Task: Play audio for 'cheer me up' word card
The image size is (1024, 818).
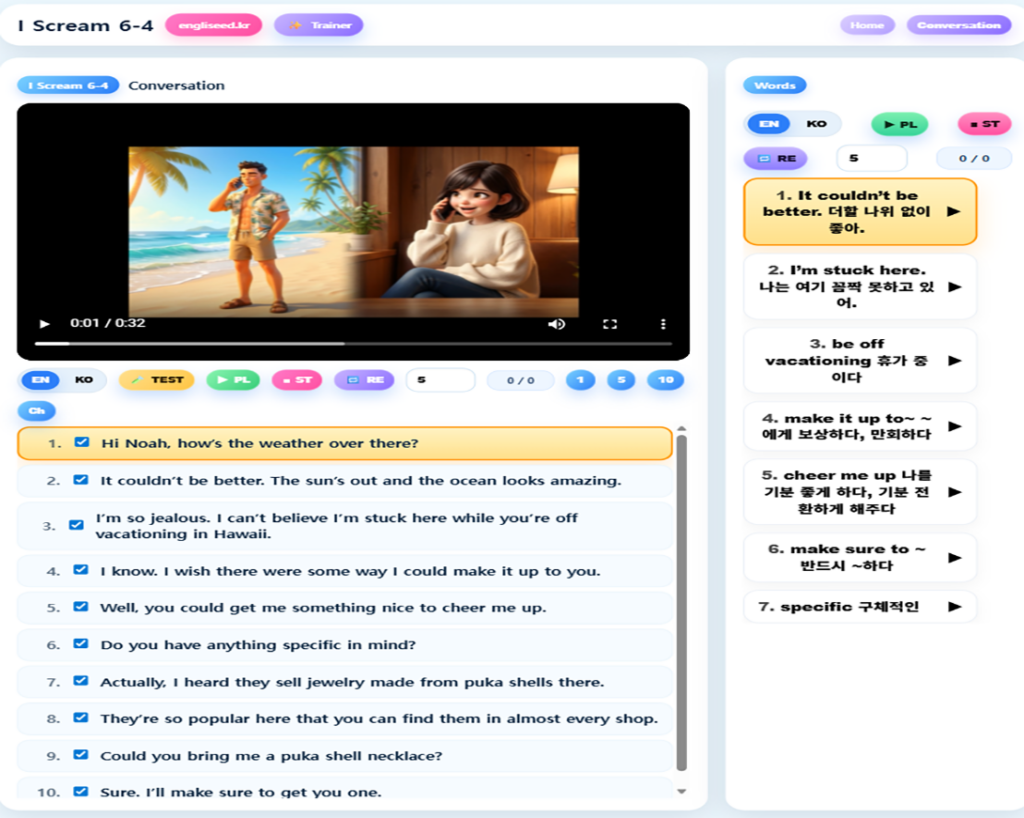Action: click(x=953, y=492)
